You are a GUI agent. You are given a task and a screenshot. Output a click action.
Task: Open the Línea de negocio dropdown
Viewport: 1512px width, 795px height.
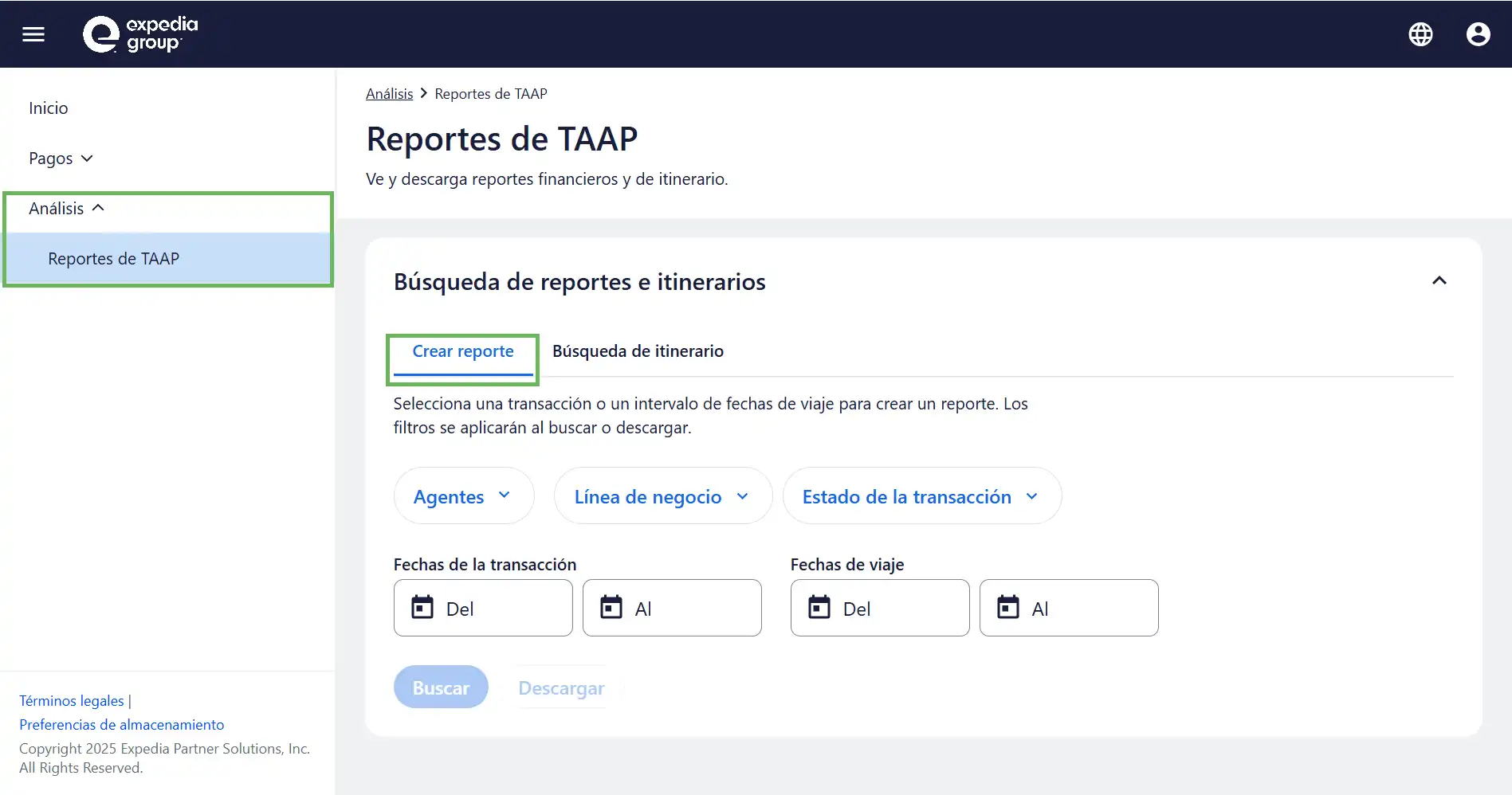click(662, 496)
